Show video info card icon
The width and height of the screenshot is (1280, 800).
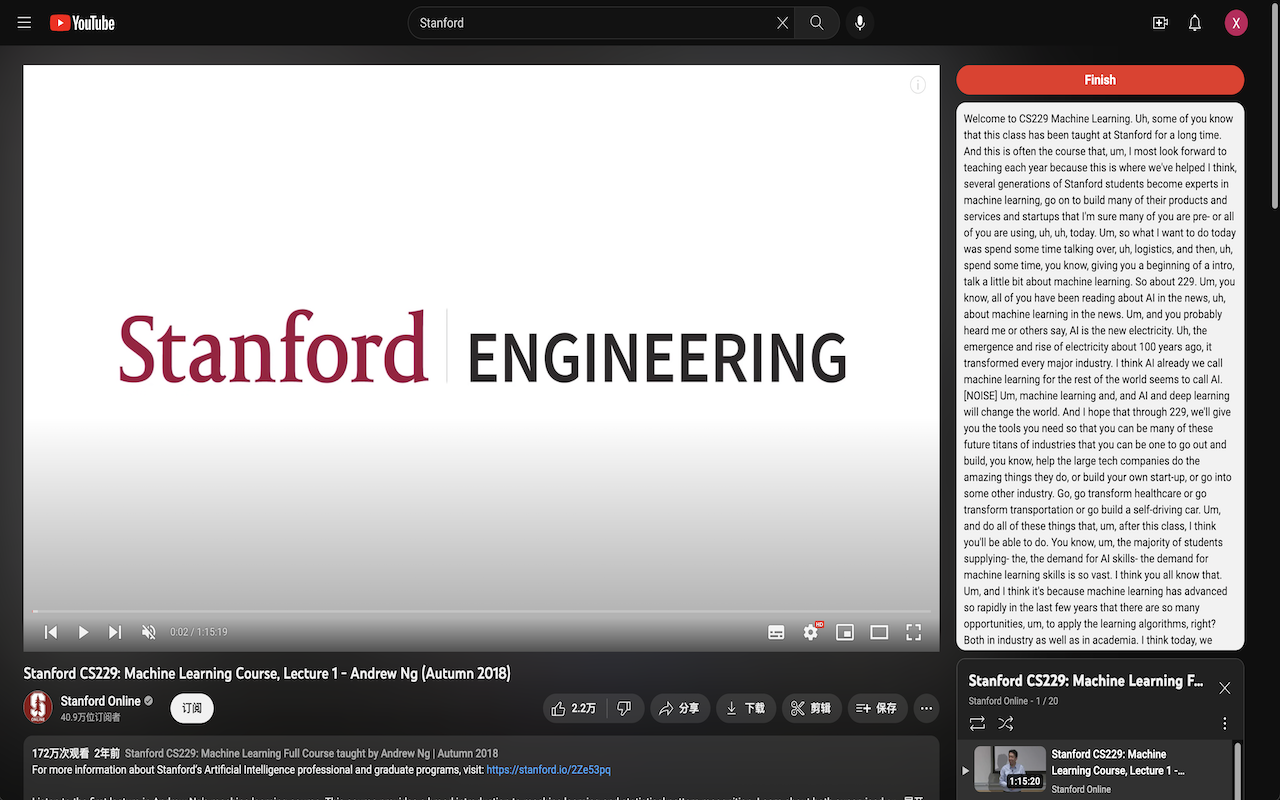(918, 85)
